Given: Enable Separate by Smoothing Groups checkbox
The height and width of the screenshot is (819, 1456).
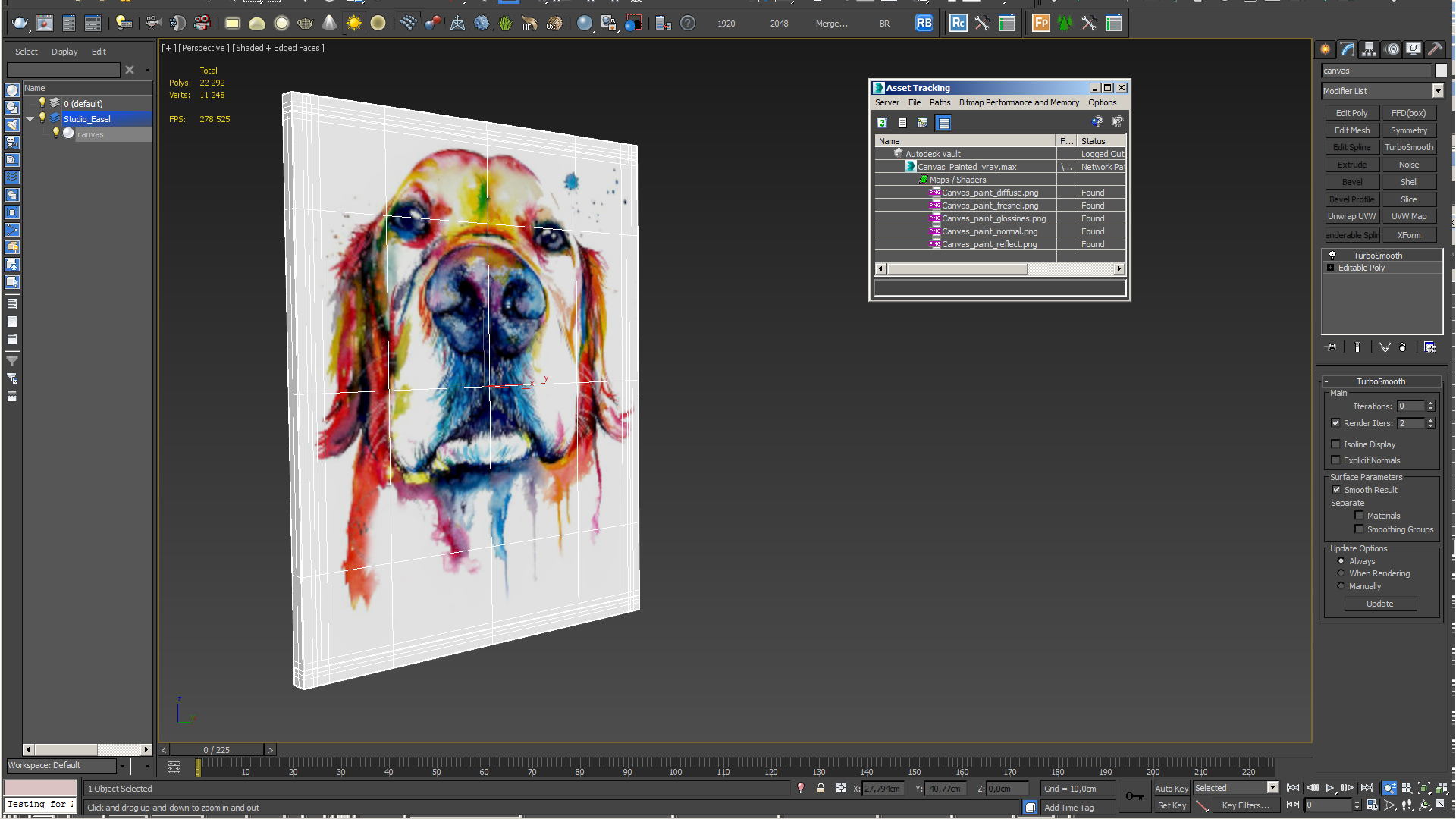Looking at the screenshot, I should (1359, 529).
